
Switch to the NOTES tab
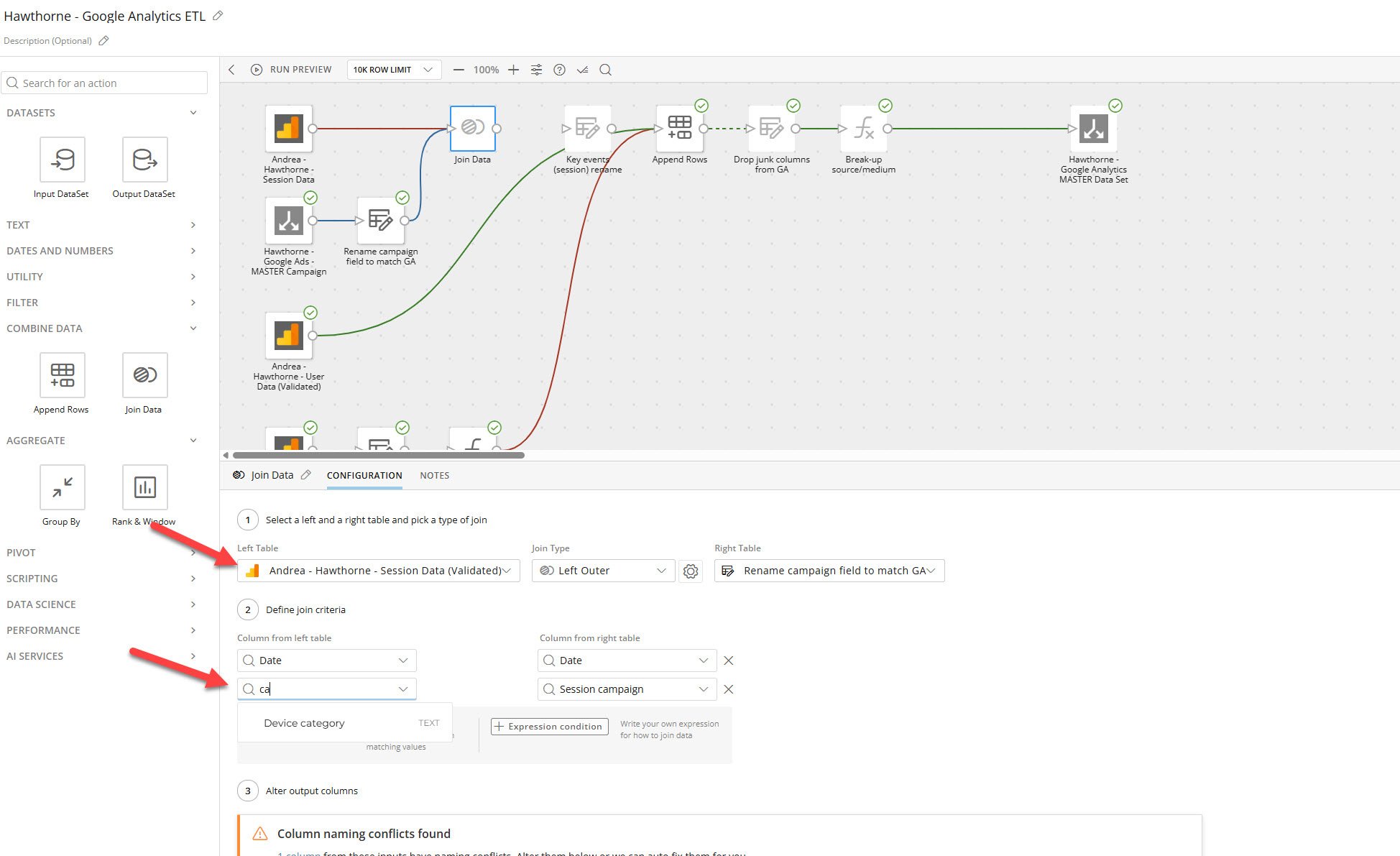434,476
